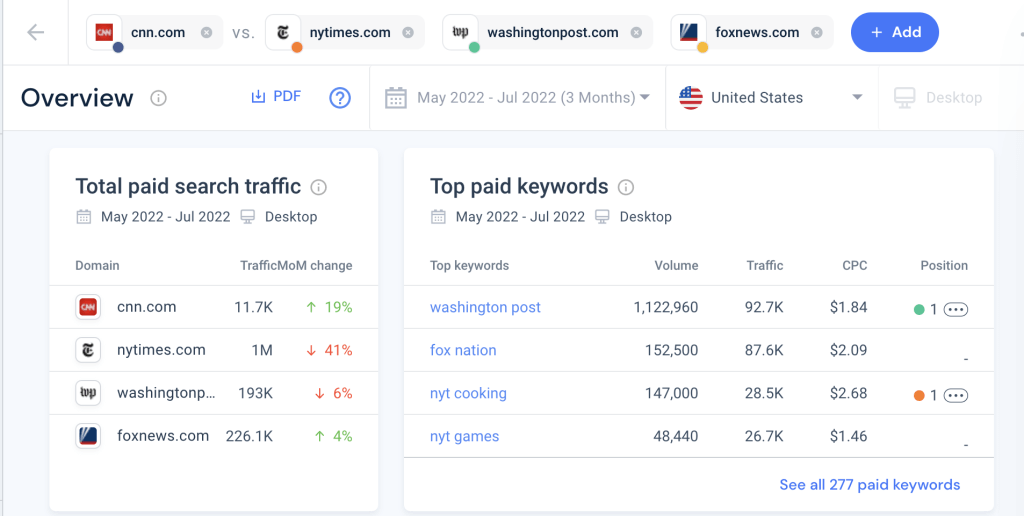Click the NYT icon in traffic table
Screen dimensions: 1024x516
[88, 350]
